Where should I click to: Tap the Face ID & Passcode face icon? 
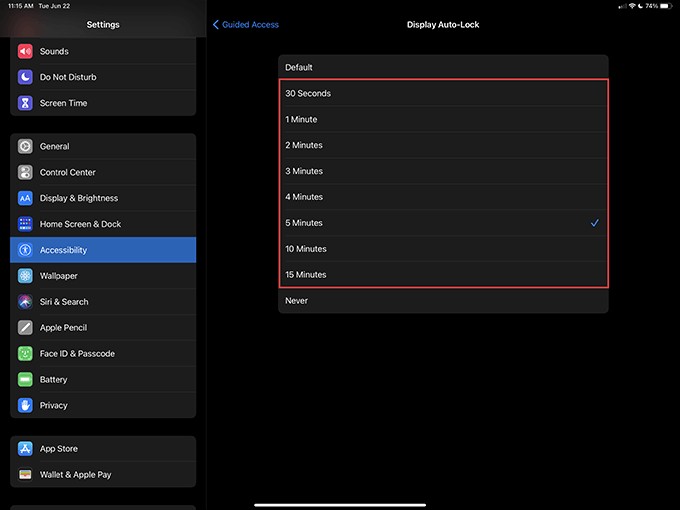pyautogui.click(x=25, y=354)
